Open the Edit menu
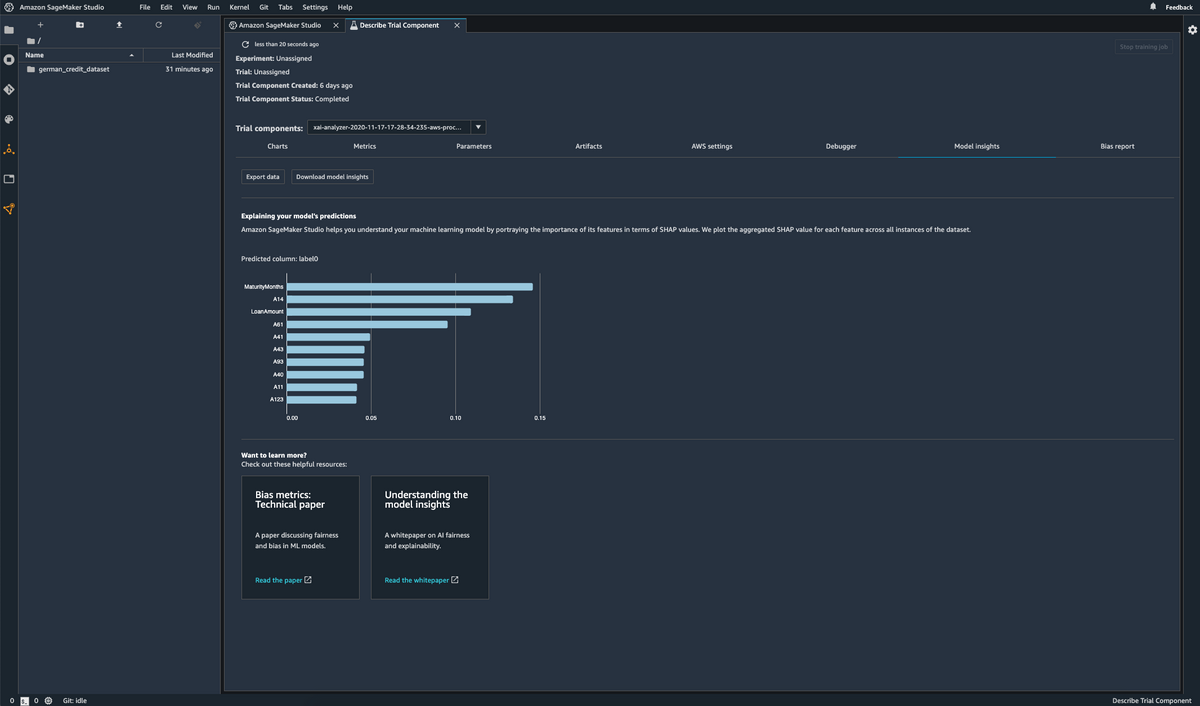This screenshot has width=1200, height=706. (x=166, y=7)
